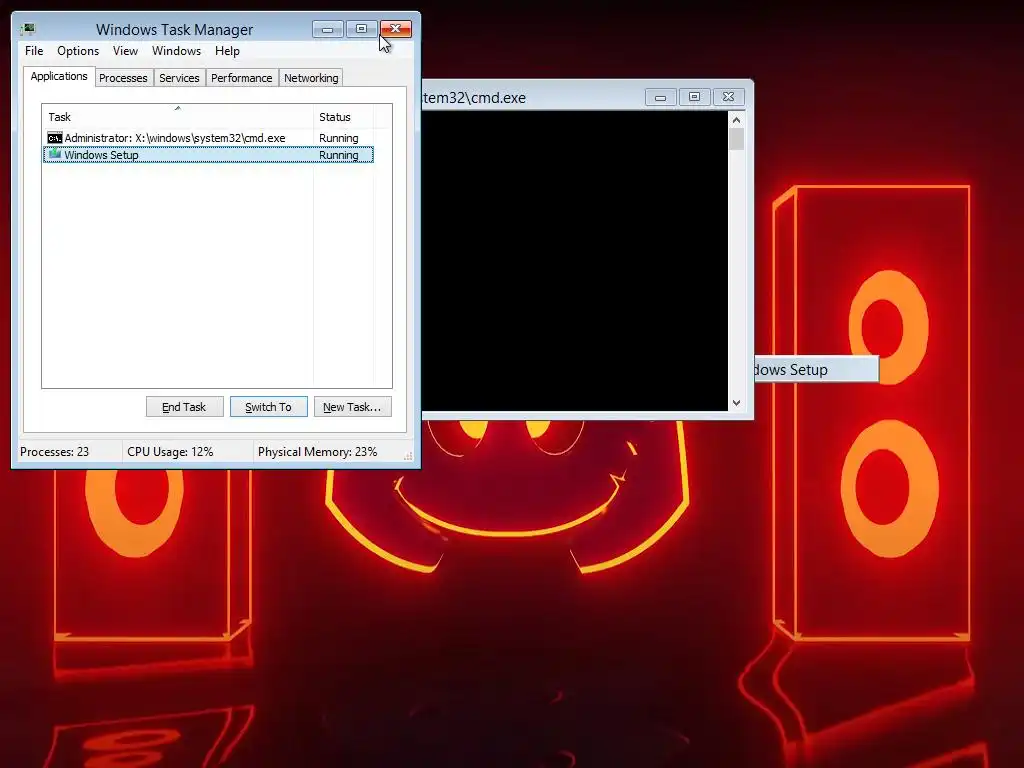Switch to the Services tab

click(179, 78)
